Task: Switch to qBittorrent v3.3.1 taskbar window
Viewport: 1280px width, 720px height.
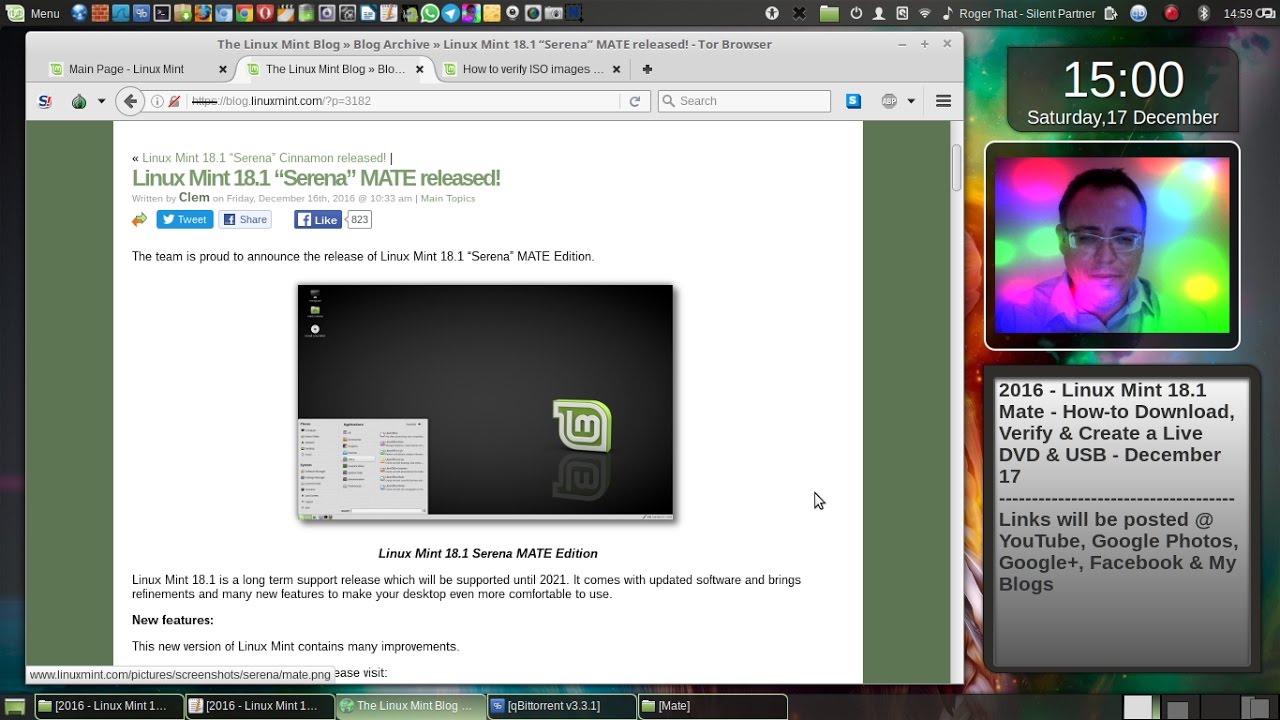Action: [x=562, y=706]
